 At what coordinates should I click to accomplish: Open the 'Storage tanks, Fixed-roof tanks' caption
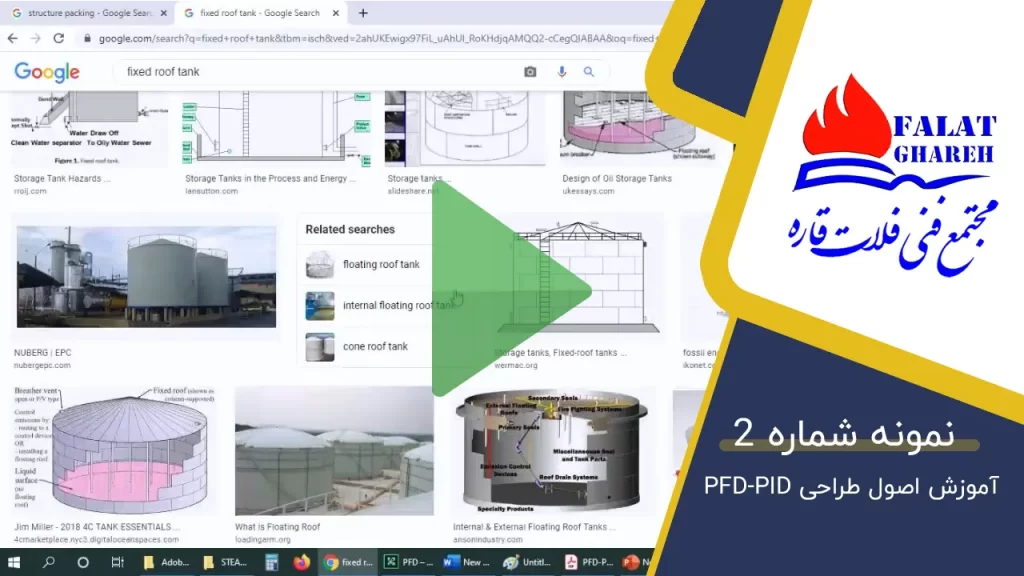(x=560, y=353)
